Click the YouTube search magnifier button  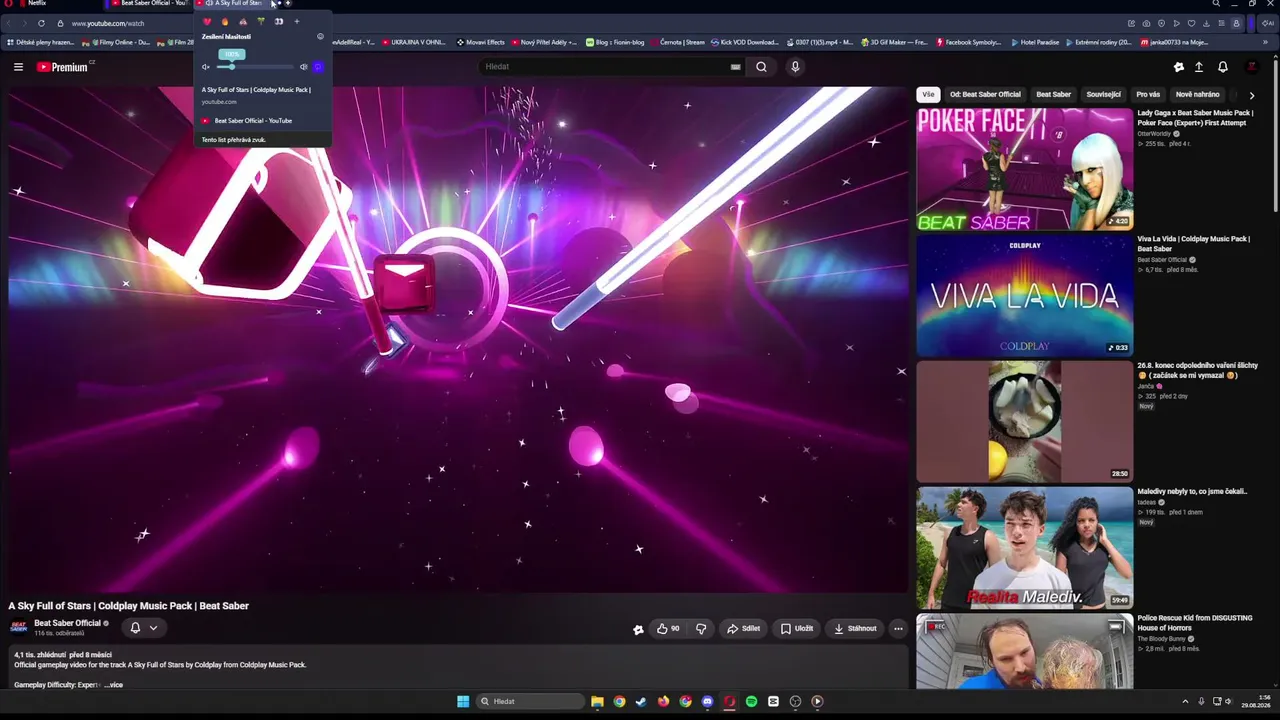tap(761, 67)
